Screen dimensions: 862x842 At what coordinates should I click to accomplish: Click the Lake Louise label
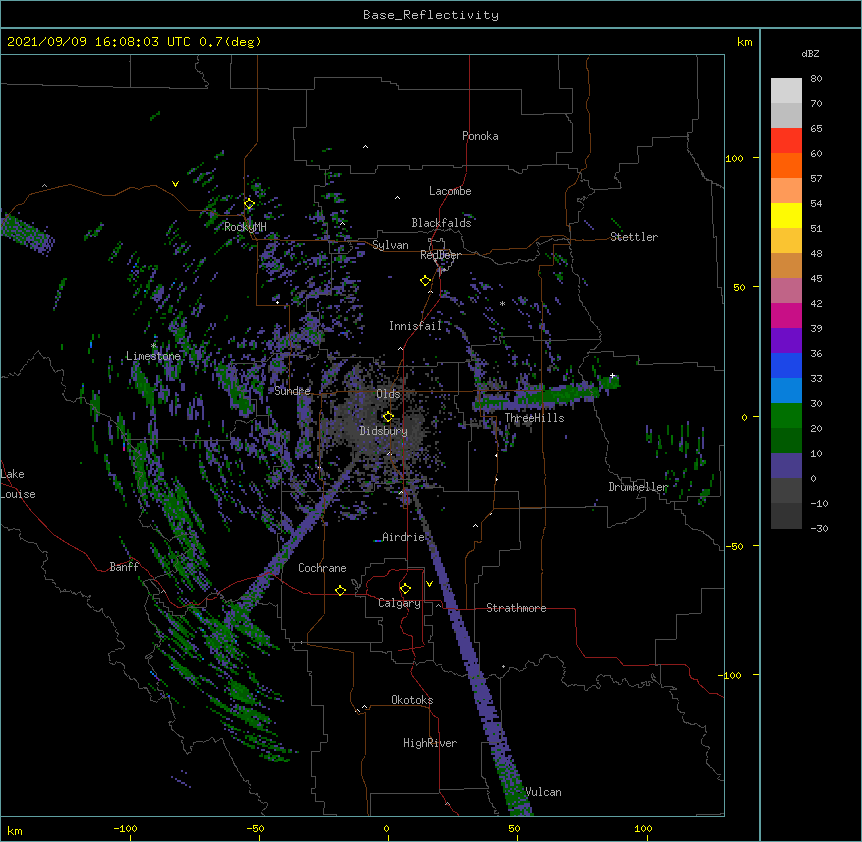pyautogui.click(x=18, y=484)
